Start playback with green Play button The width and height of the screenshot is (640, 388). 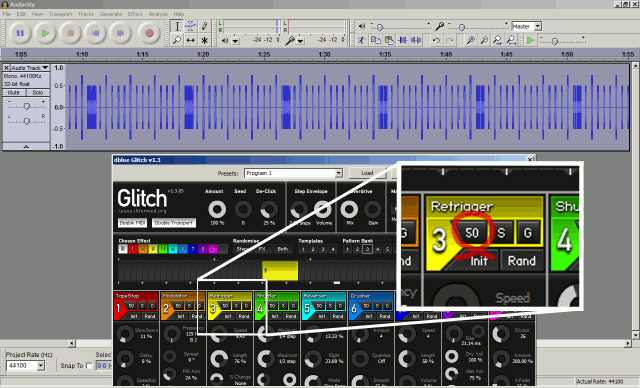click(45, 33)
